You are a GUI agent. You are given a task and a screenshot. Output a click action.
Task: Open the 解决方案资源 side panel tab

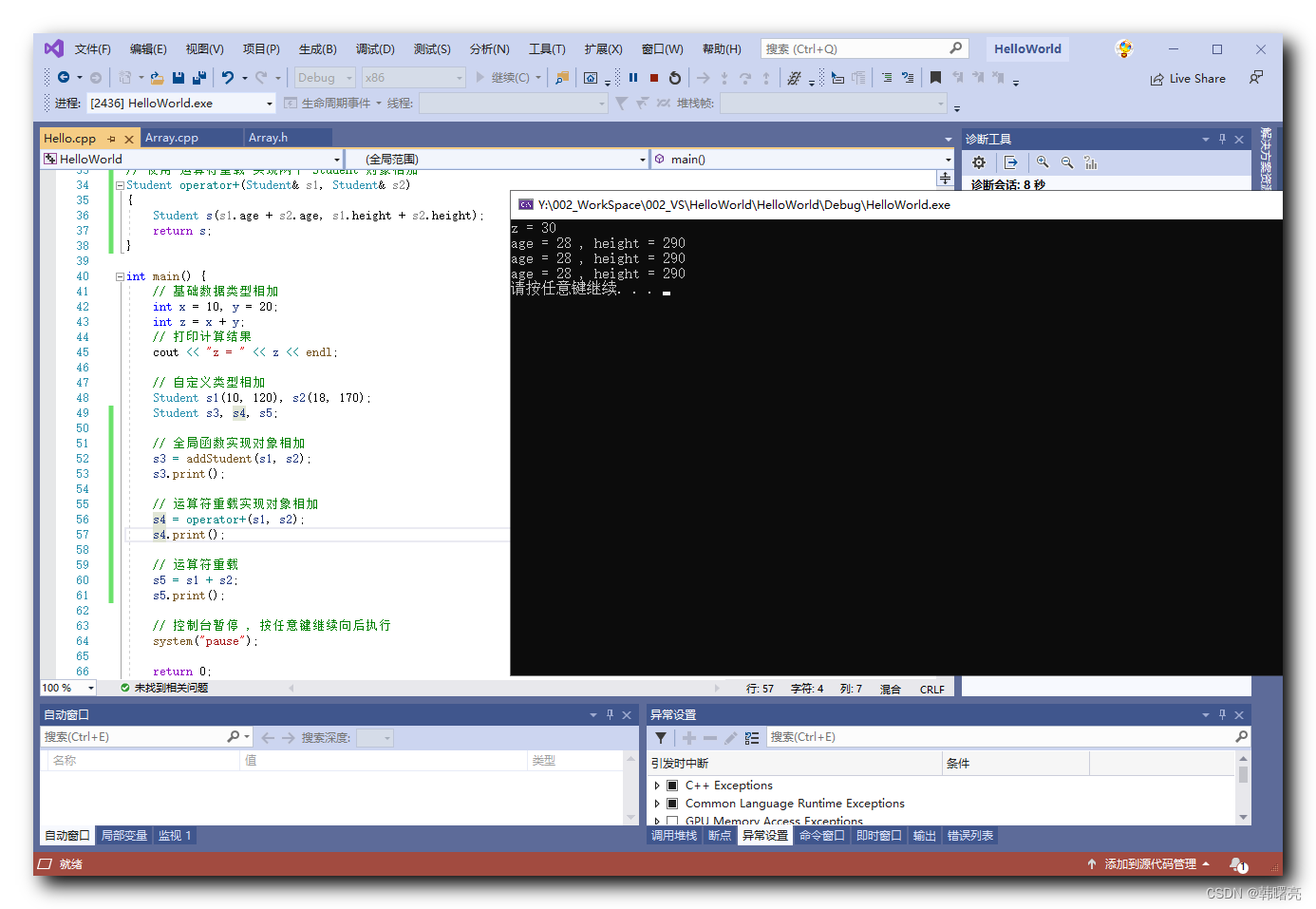[1265, 157]
